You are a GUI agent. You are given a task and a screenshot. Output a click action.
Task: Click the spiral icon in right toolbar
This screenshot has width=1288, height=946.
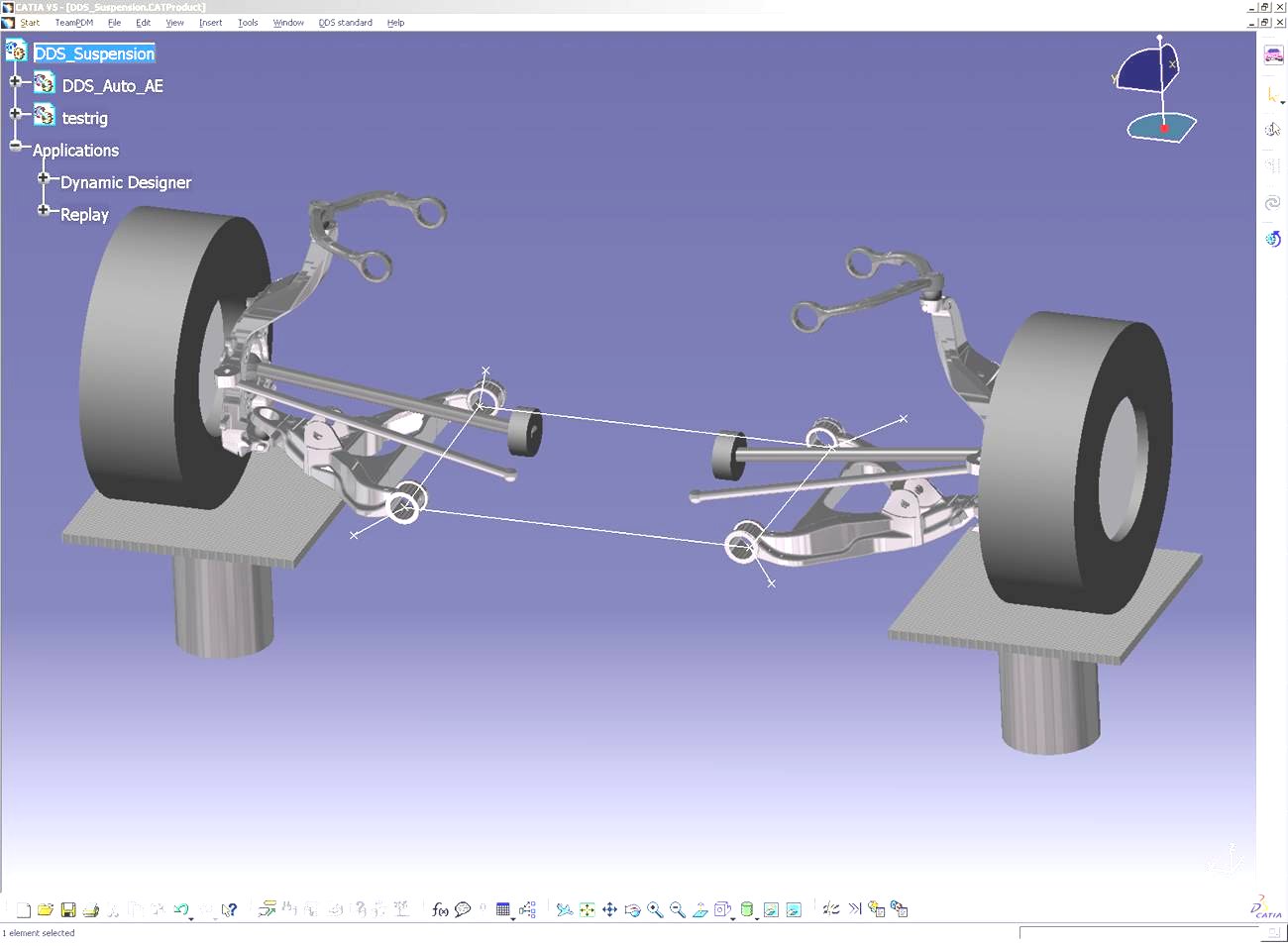pyautogui.click(x=1273, y=203)
